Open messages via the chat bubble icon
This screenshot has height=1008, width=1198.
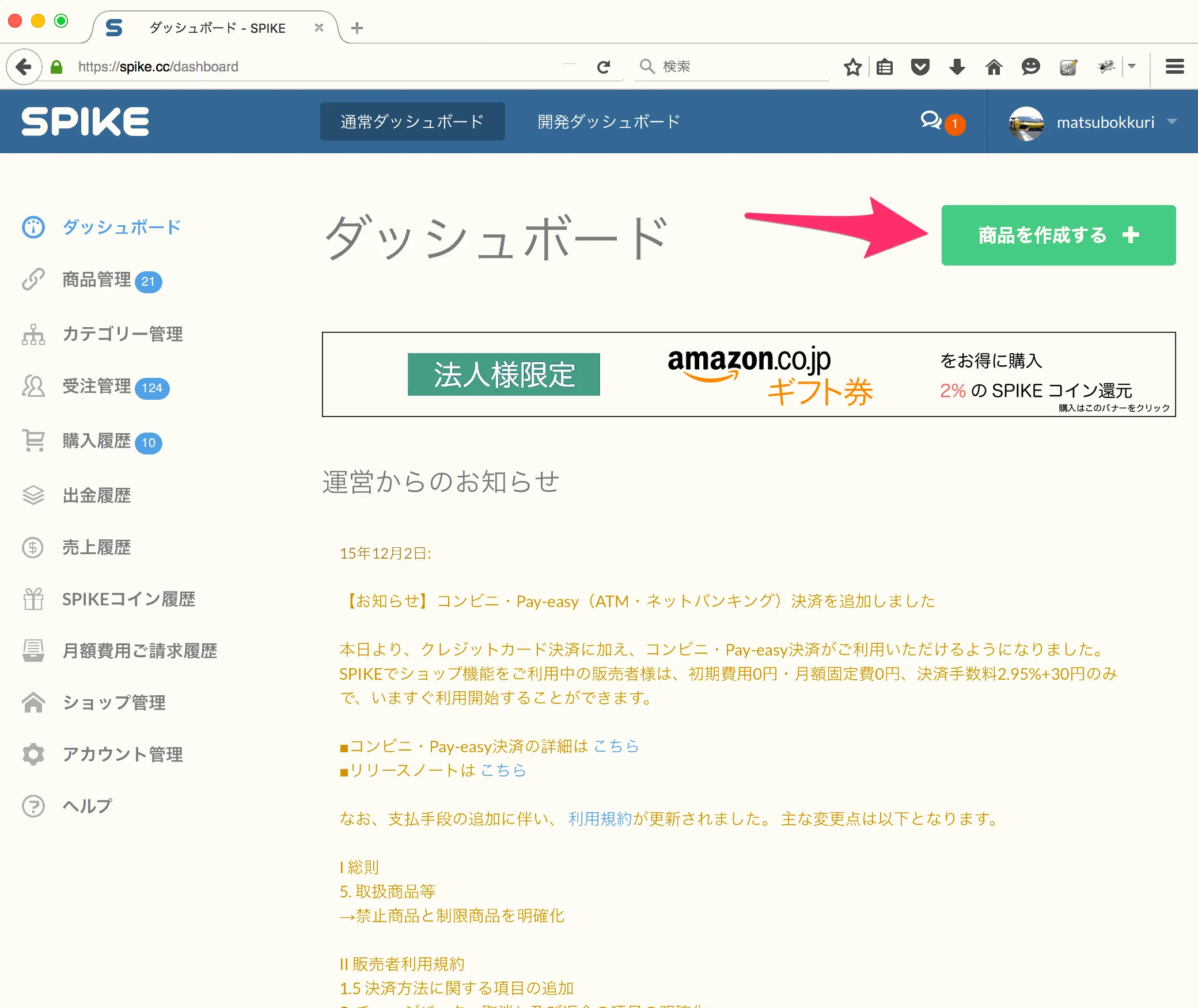[x=931, y=122]
